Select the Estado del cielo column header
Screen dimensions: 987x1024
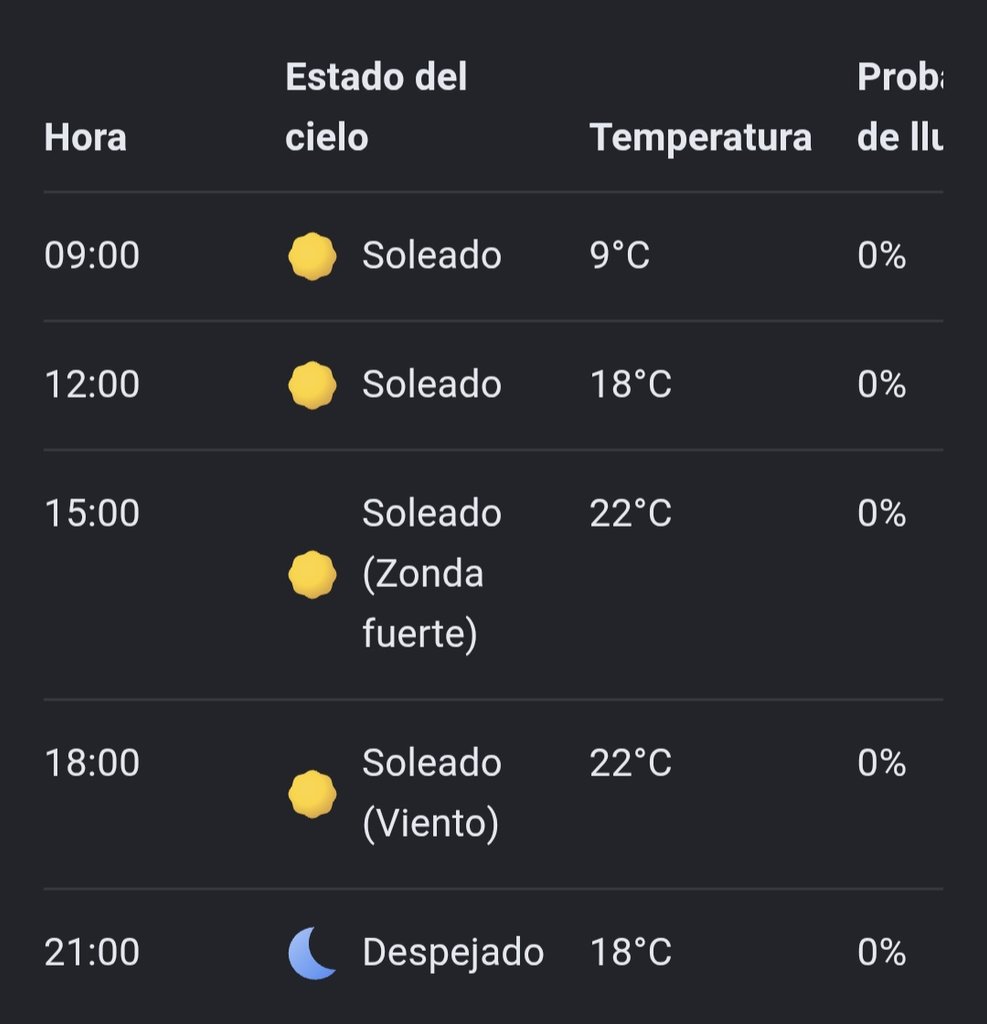point(376,107)
